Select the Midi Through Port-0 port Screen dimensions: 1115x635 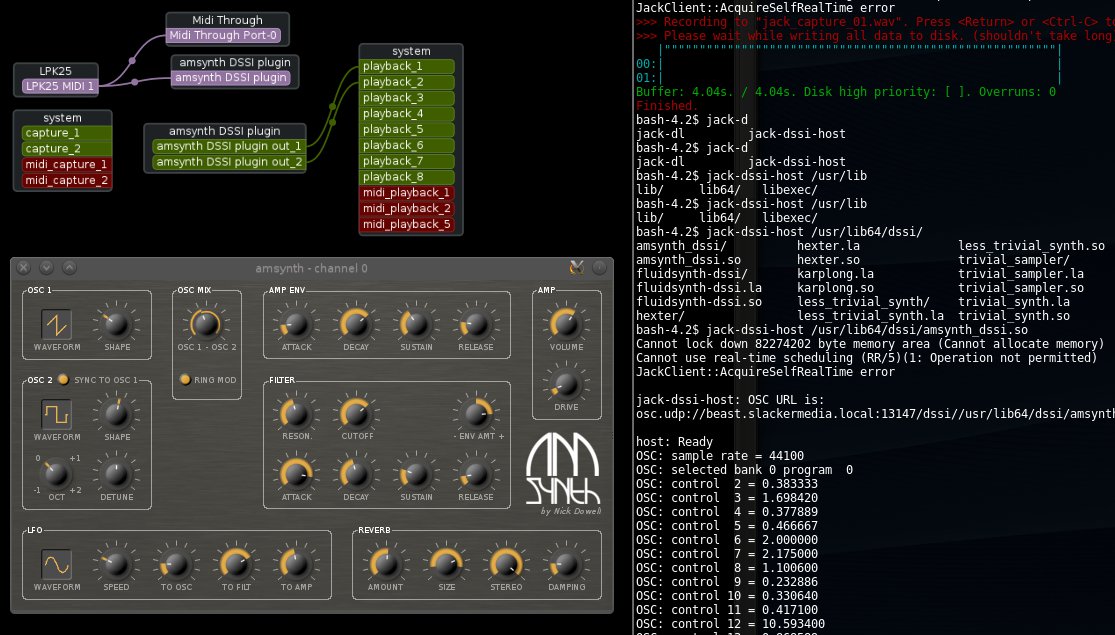point(225,35)
